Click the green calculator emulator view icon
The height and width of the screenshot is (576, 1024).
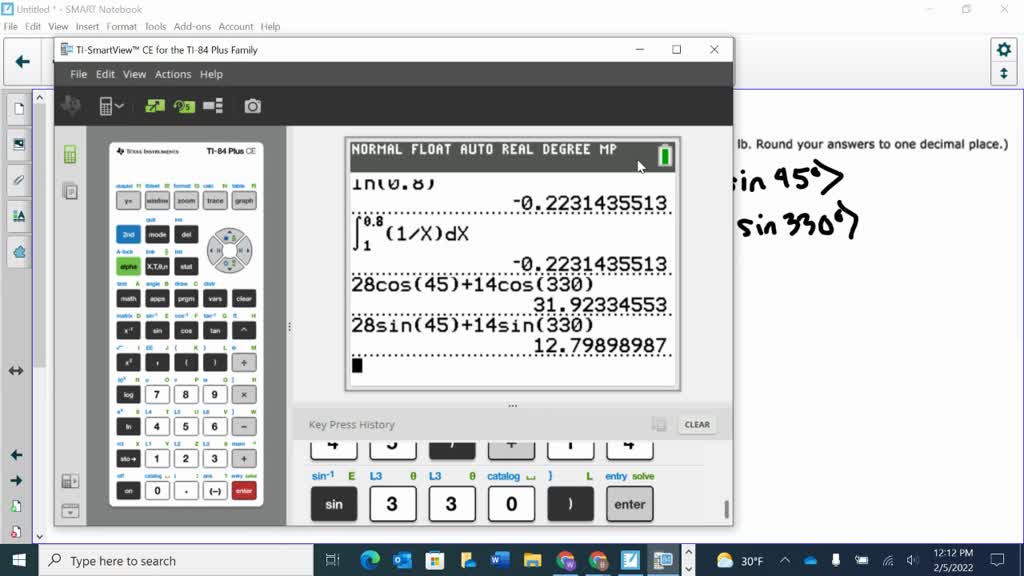70,155
